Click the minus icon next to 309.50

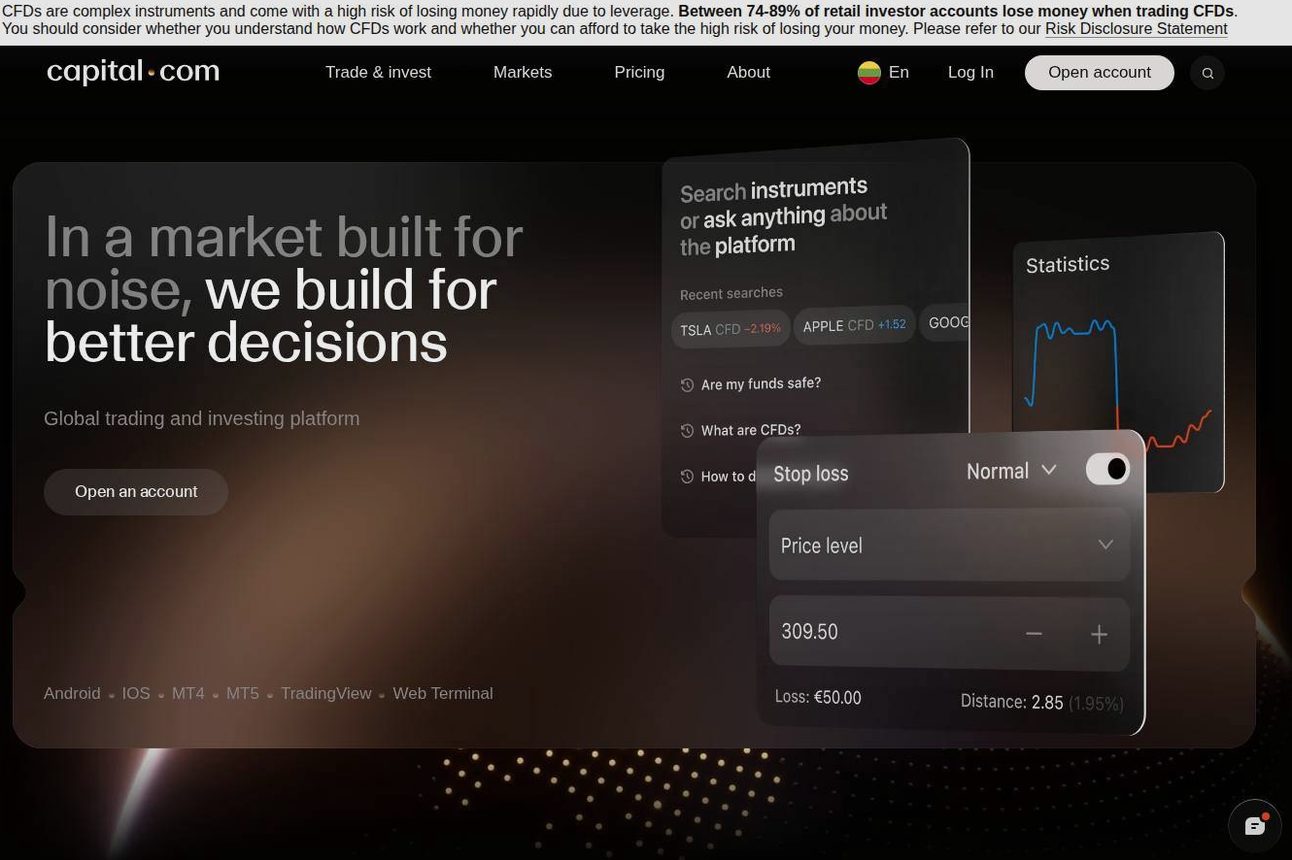tap(1034, 634)
